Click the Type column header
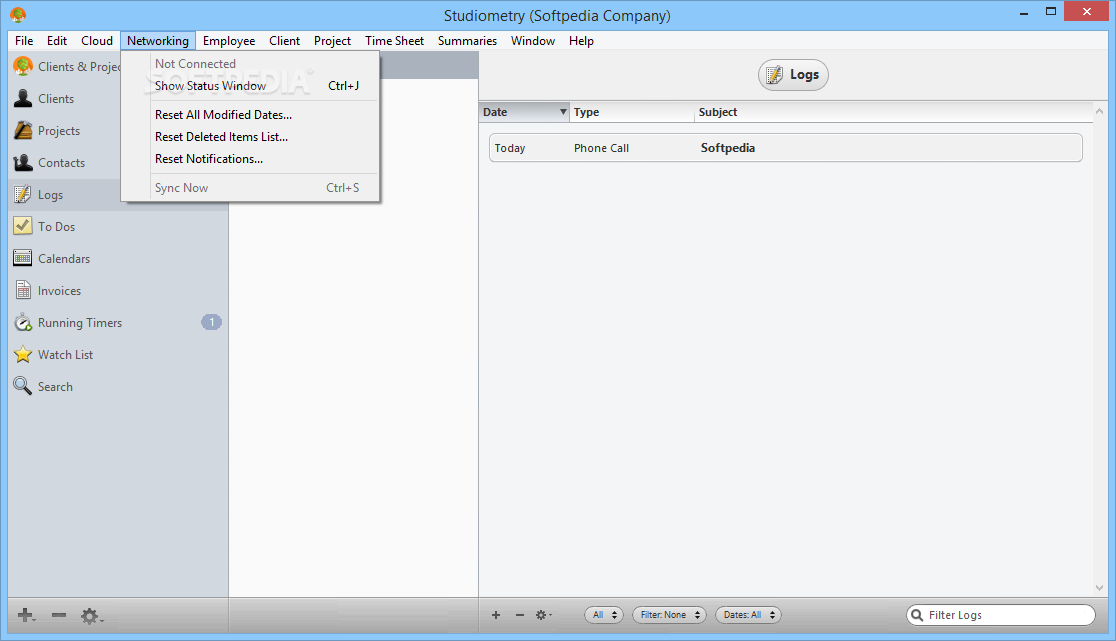 click(x=632, y=112)
